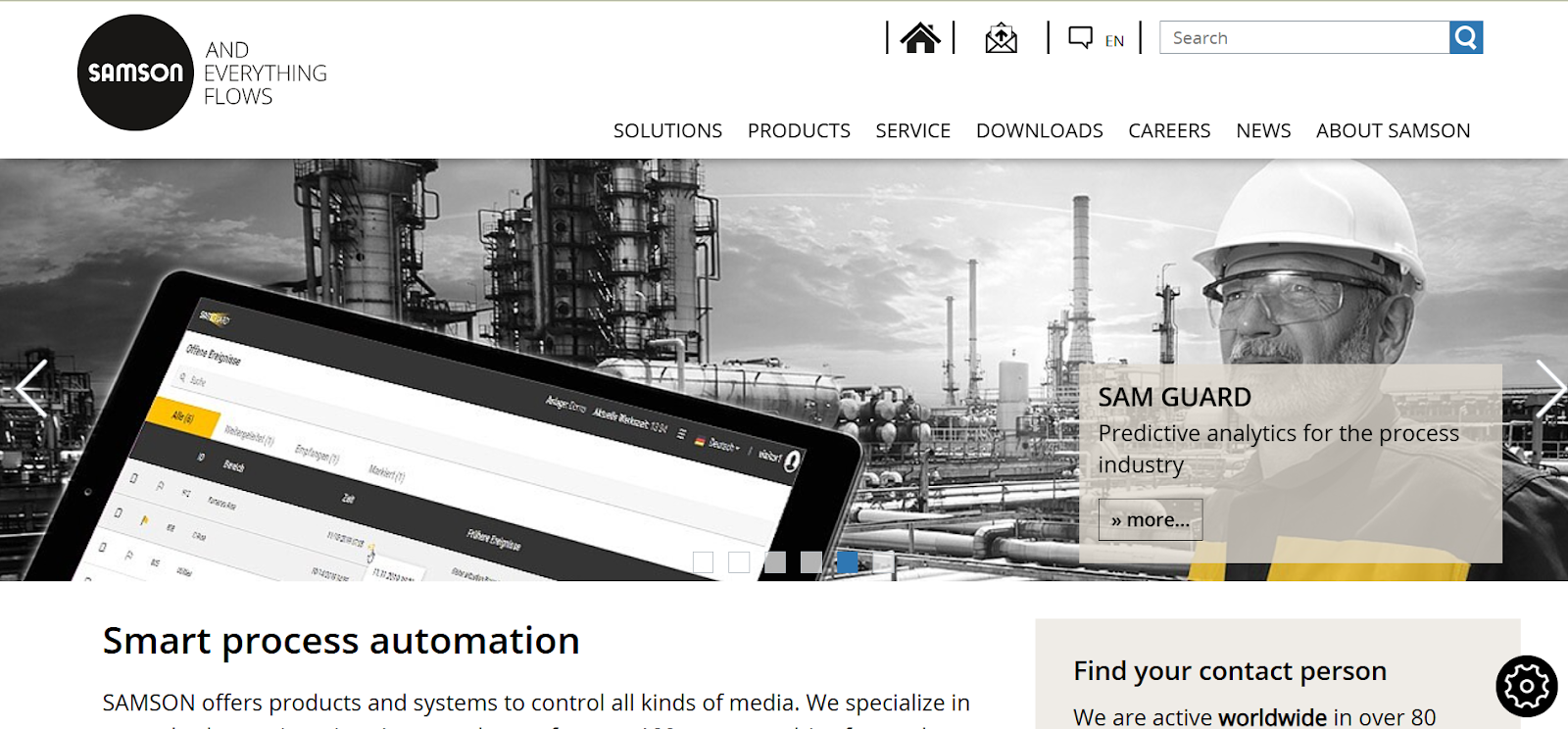This screenshot has width=1568, height=729.
Task: Click the 'Smart process automation' heading
Action: pos(341,641)
